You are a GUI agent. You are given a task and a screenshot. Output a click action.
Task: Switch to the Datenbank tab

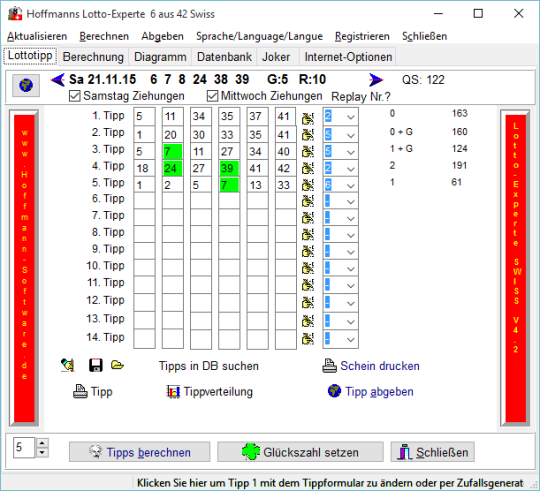pyautogui.click(x=224, y=57)
